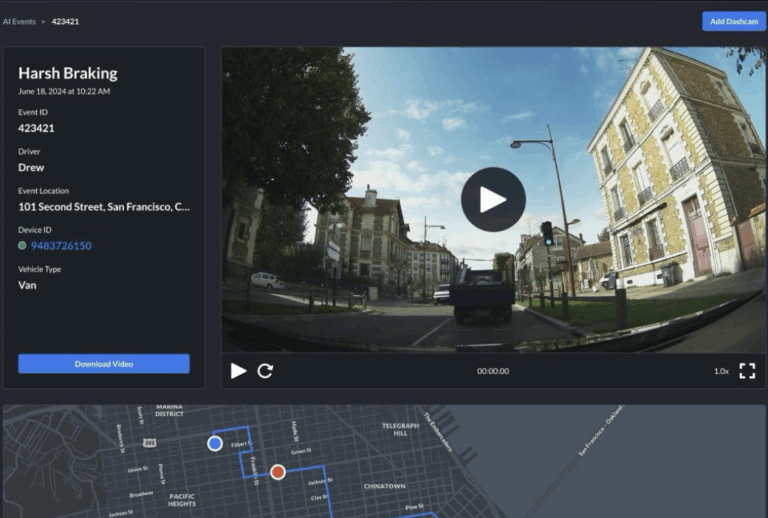Open the 1.0x playback speed selector
The height and width of the screenshot is (518, 768).
click(x=720, y=371)
